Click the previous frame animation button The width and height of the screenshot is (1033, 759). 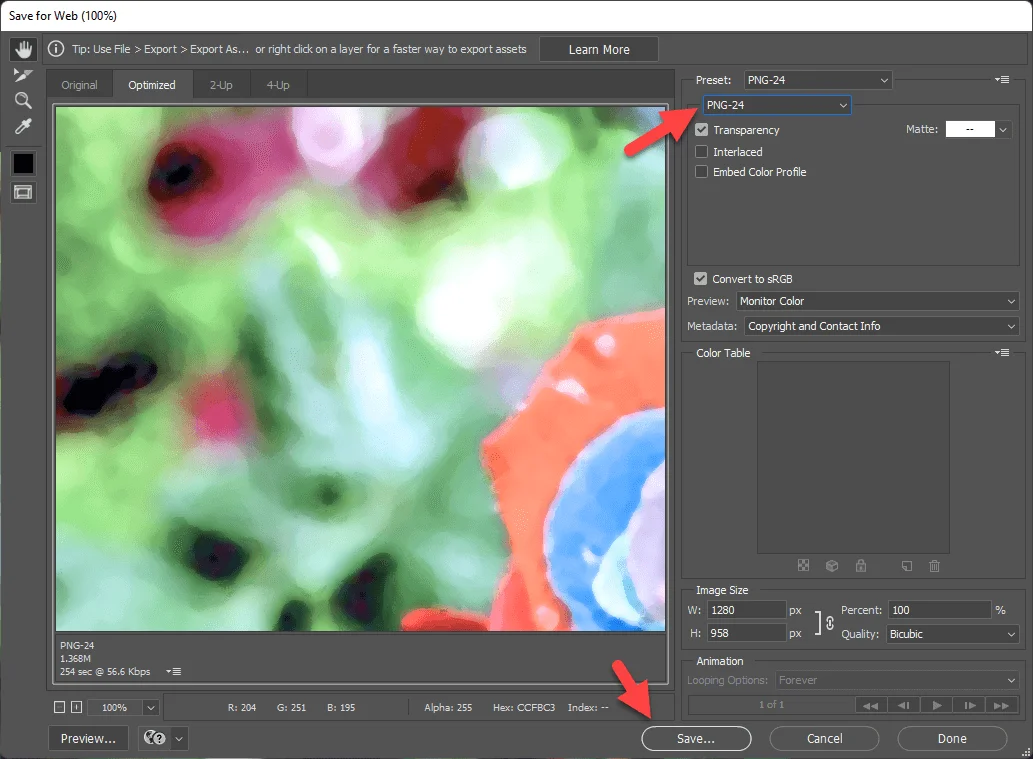(x=903, y=705)
